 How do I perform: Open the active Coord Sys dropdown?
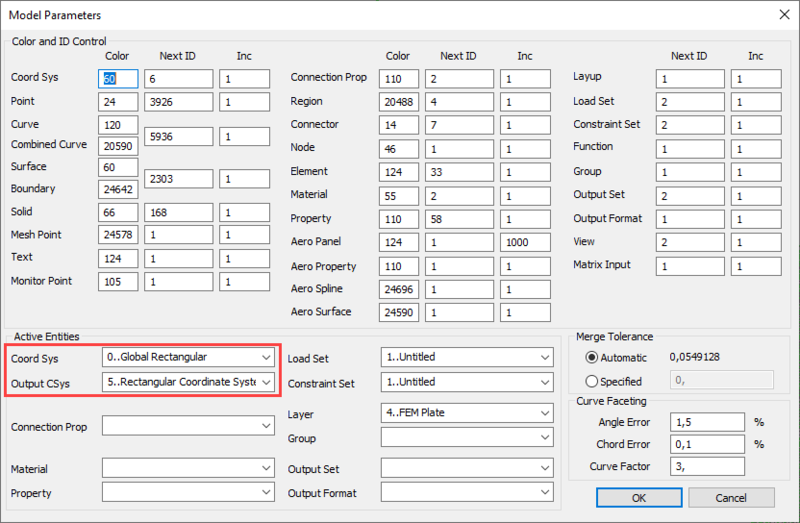tap(188, 357)
